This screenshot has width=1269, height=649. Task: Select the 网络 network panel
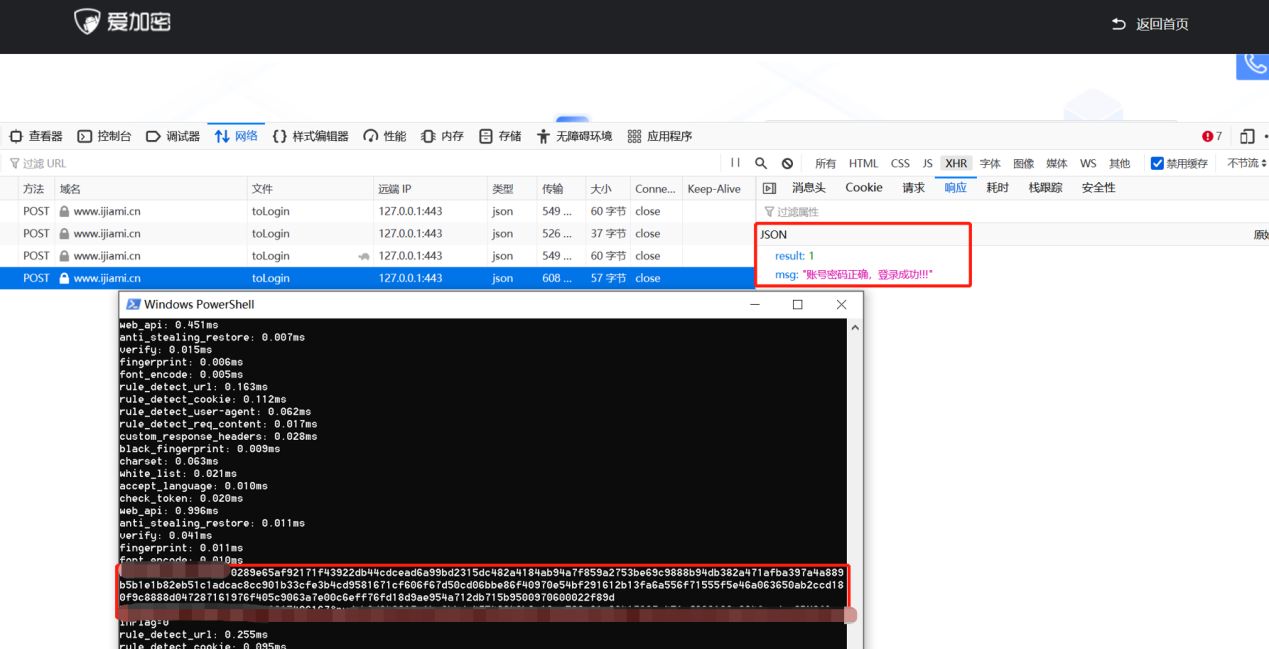point(236,136)
